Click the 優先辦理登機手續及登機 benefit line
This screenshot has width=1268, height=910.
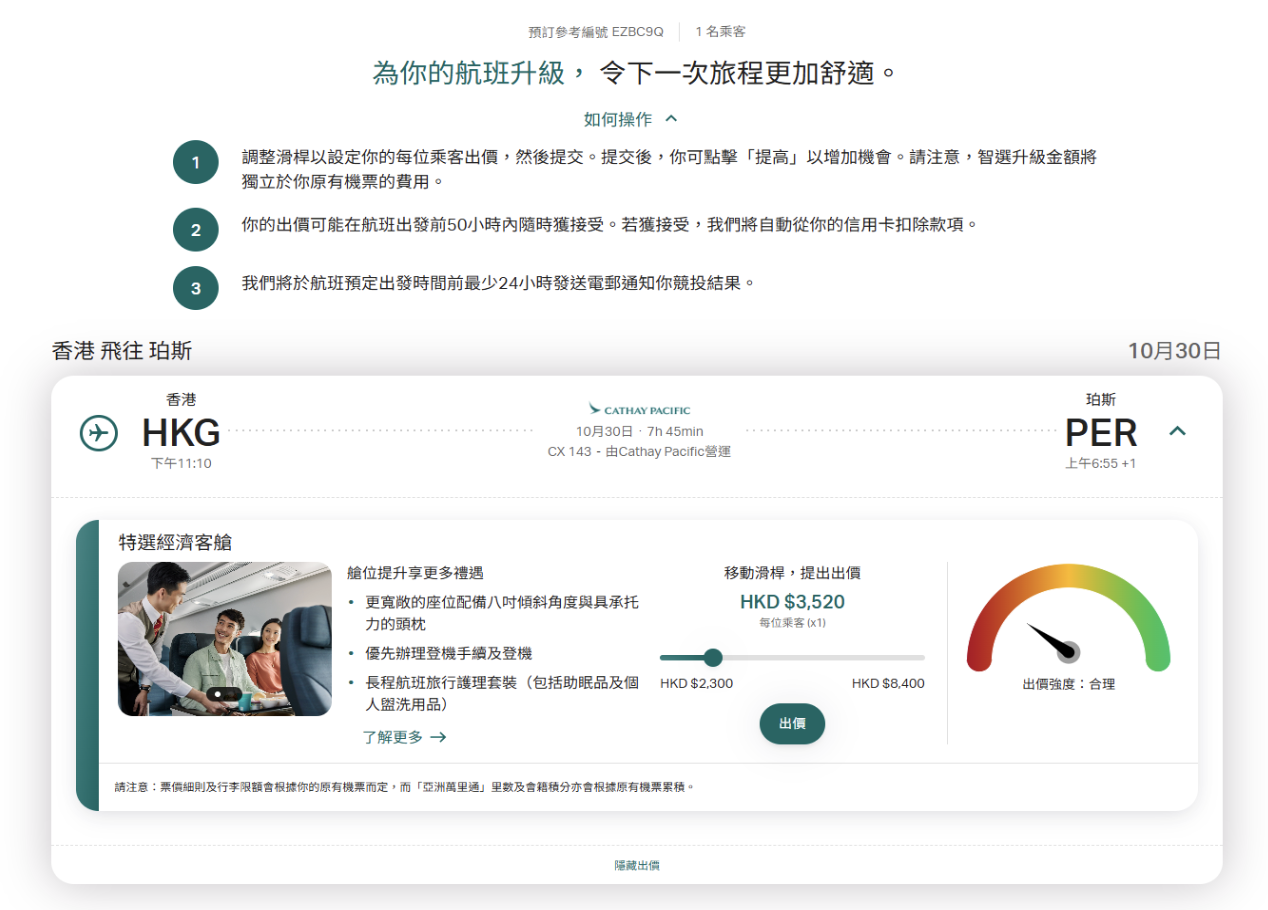pyautogui.click(x=449, y=653)
